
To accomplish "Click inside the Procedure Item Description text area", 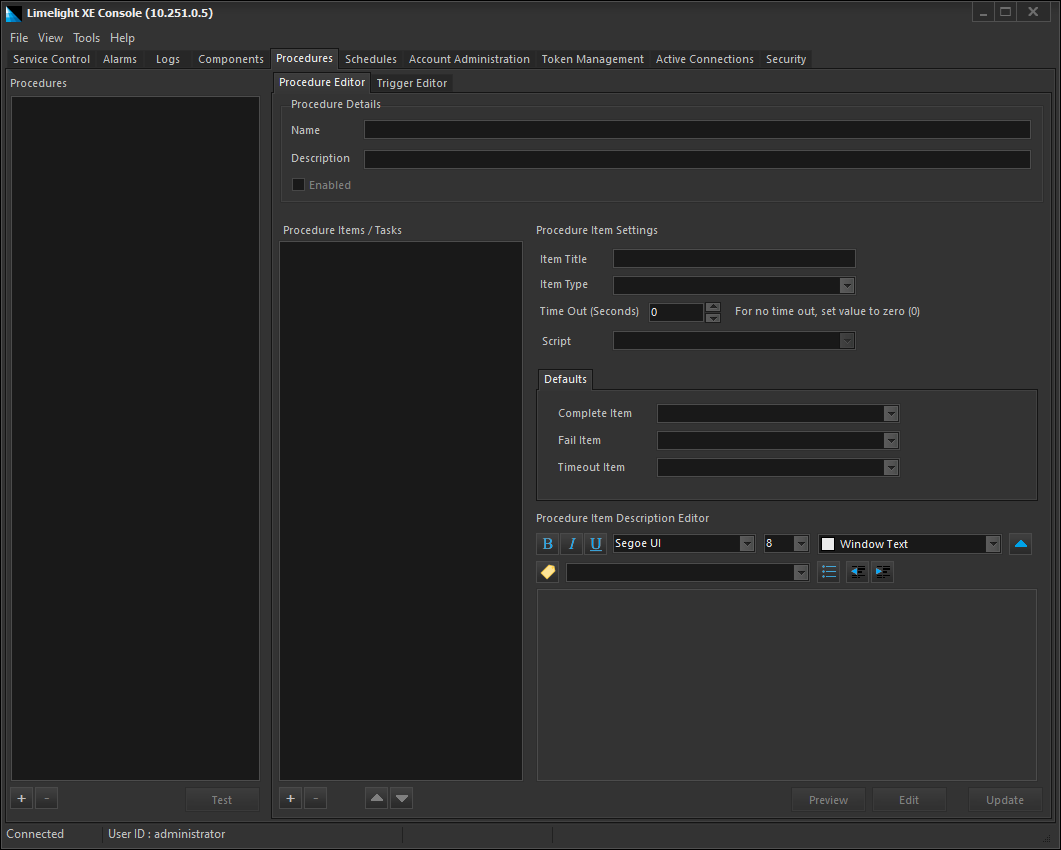I will click(786, 685).
